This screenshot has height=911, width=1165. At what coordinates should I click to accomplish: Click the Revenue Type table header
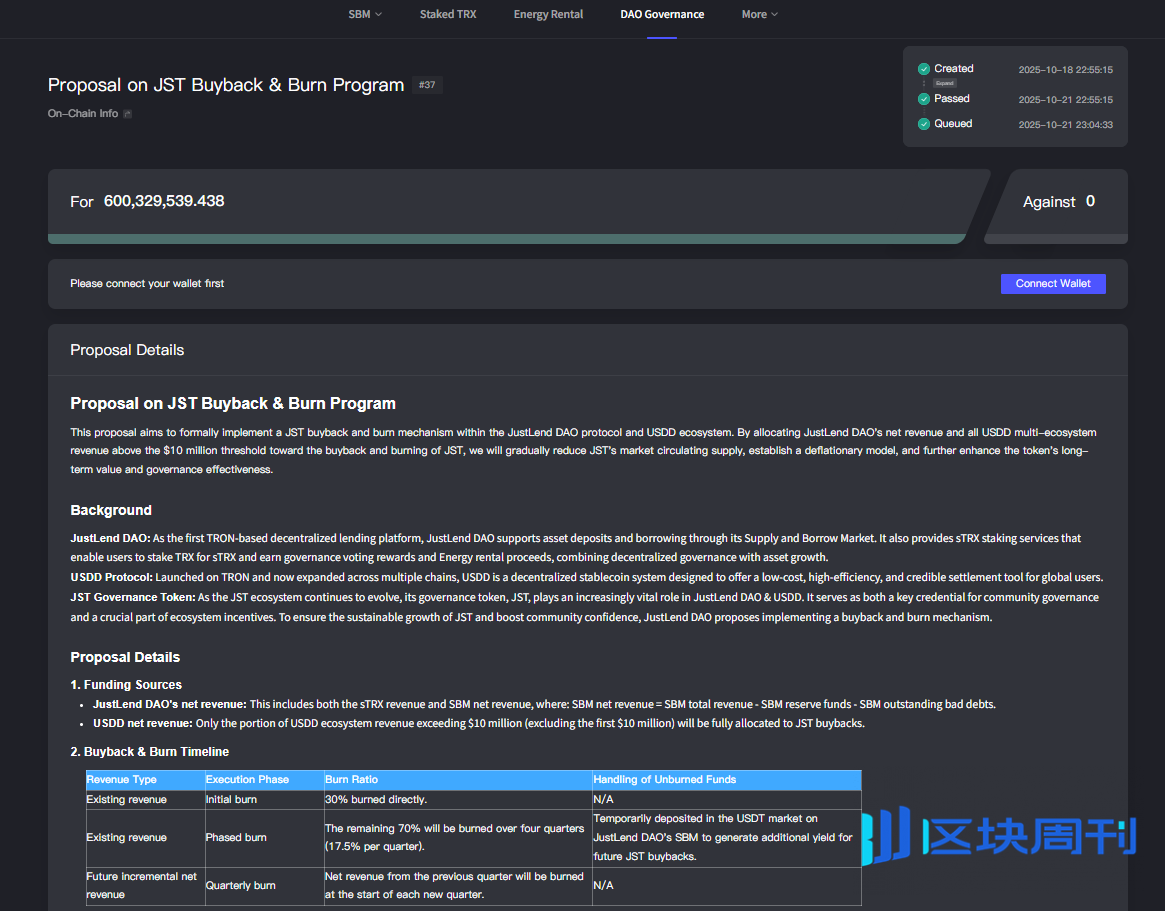[121, 779]
